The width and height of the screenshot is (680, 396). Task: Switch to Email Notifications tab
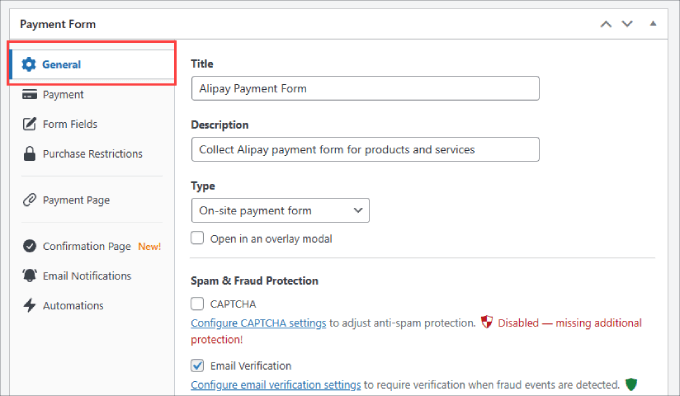[x=92, y=276]
